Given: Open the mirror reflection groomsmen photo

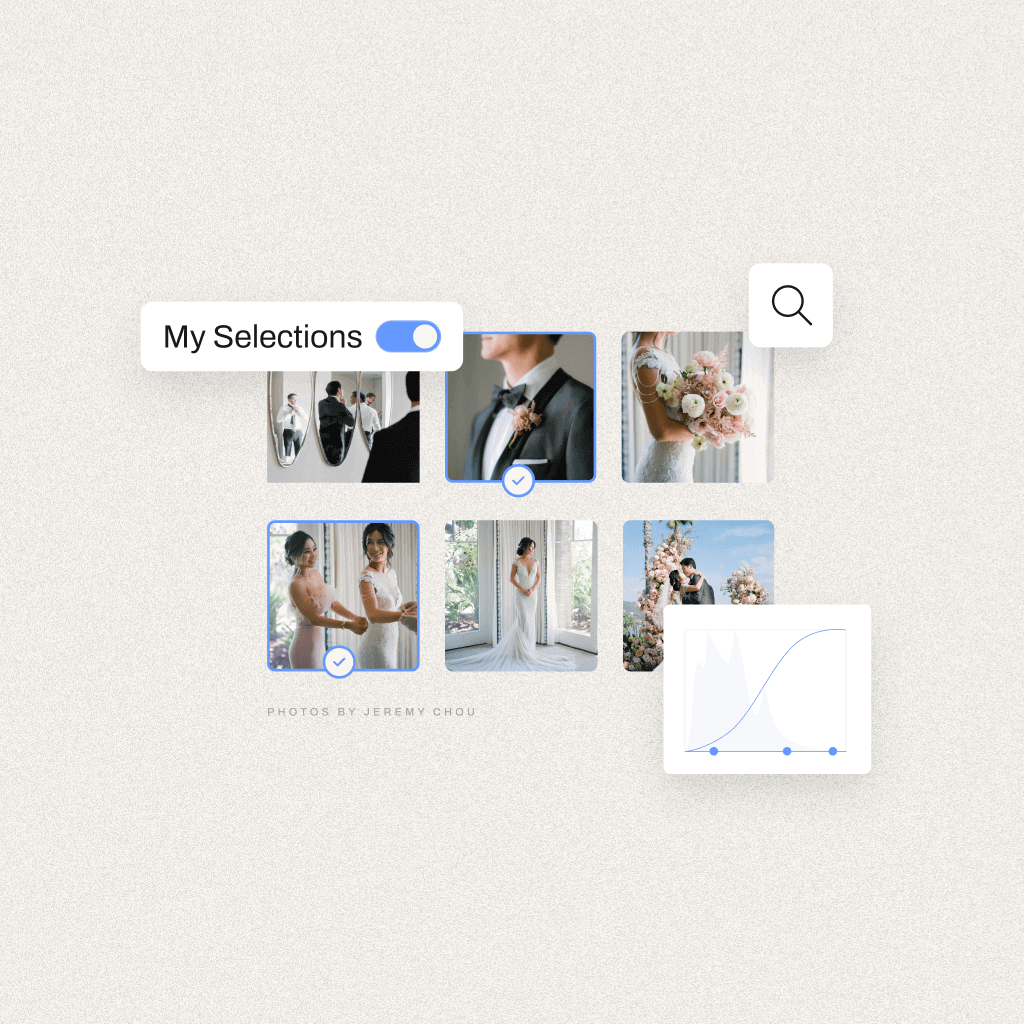Looking at the screenshot, I should pos(344,427).
